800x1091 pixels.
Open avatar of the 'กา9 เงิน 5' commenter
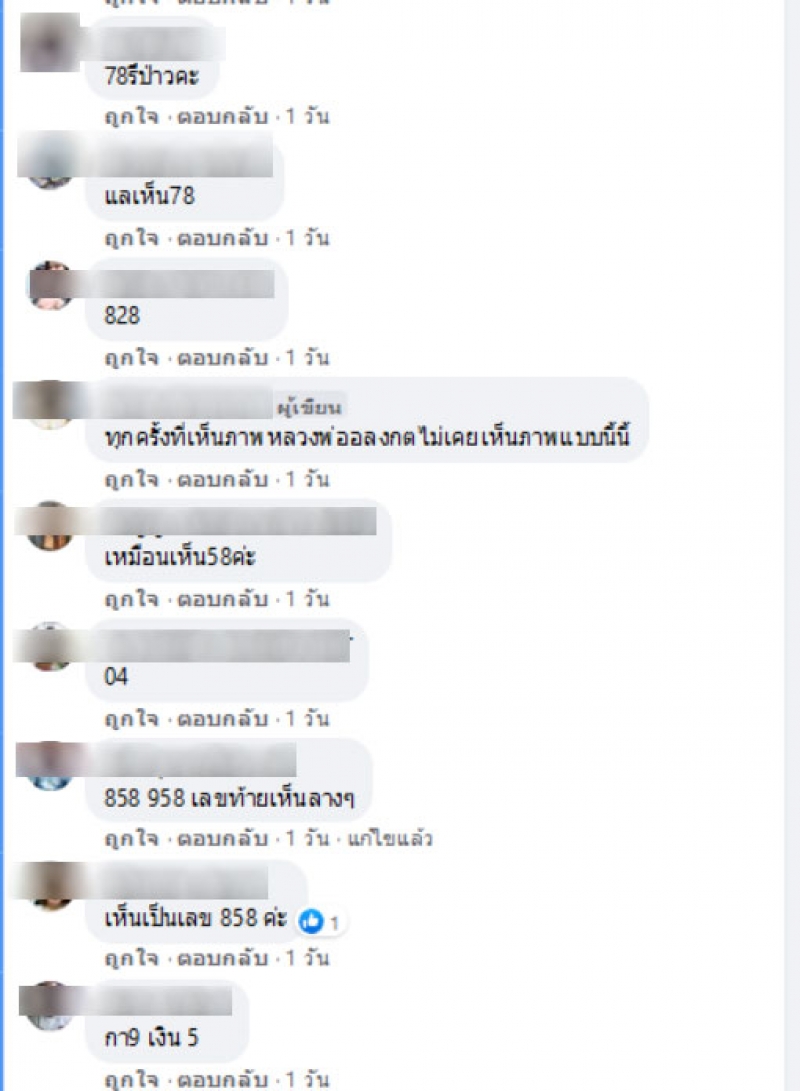[49, 1005]
